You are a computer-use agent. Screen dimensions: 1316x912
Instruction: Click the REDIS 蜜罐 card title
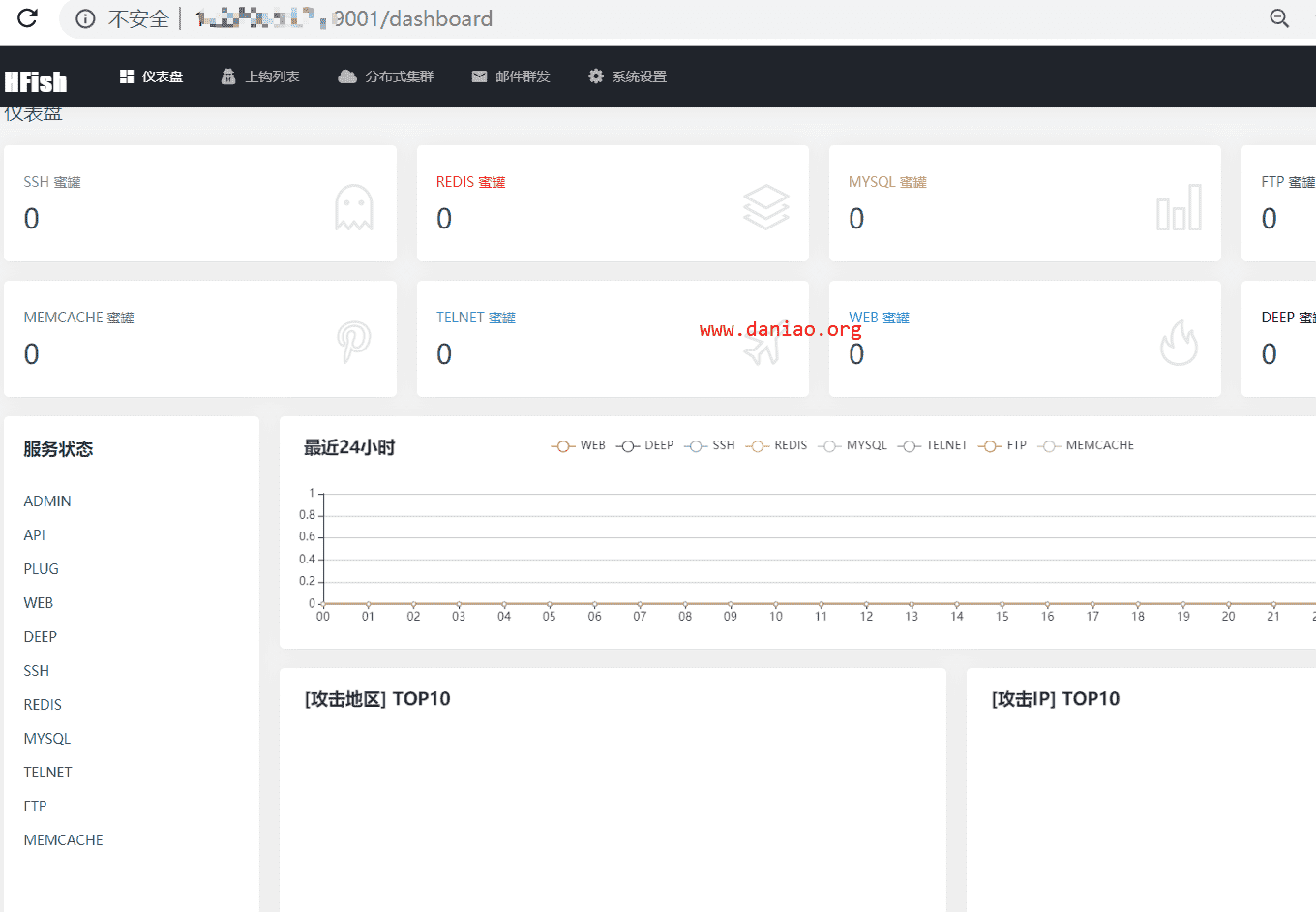coord(470,182)
